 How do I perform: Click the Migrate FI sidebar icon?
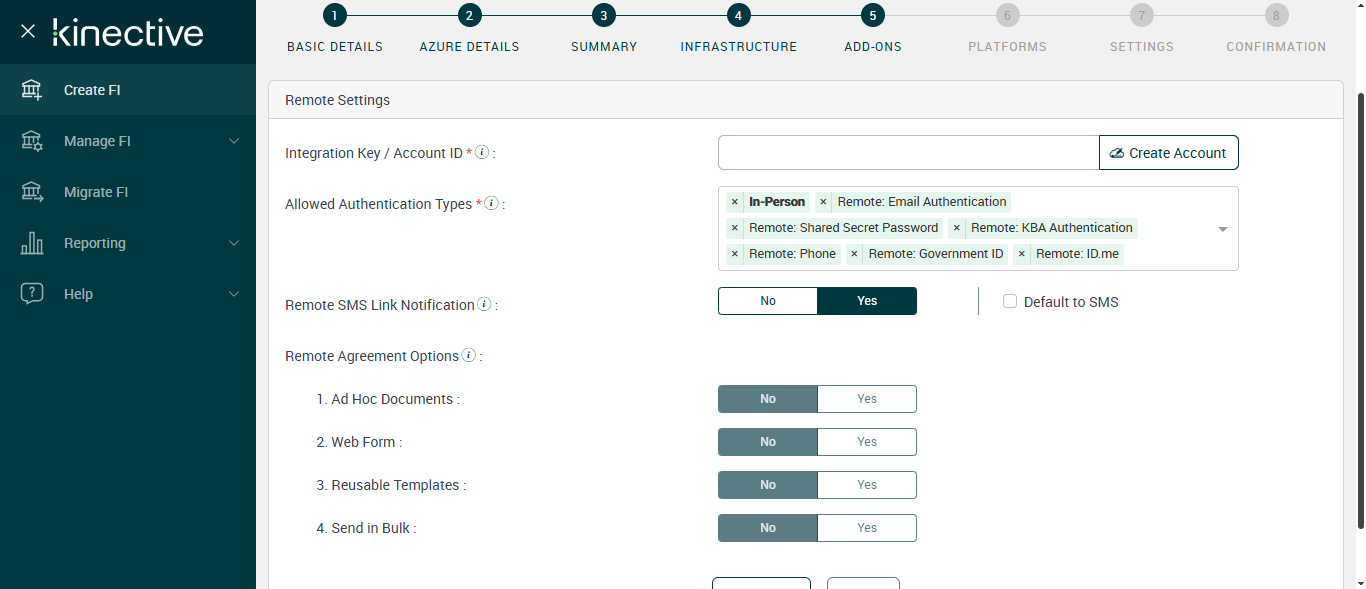[32, 192]
